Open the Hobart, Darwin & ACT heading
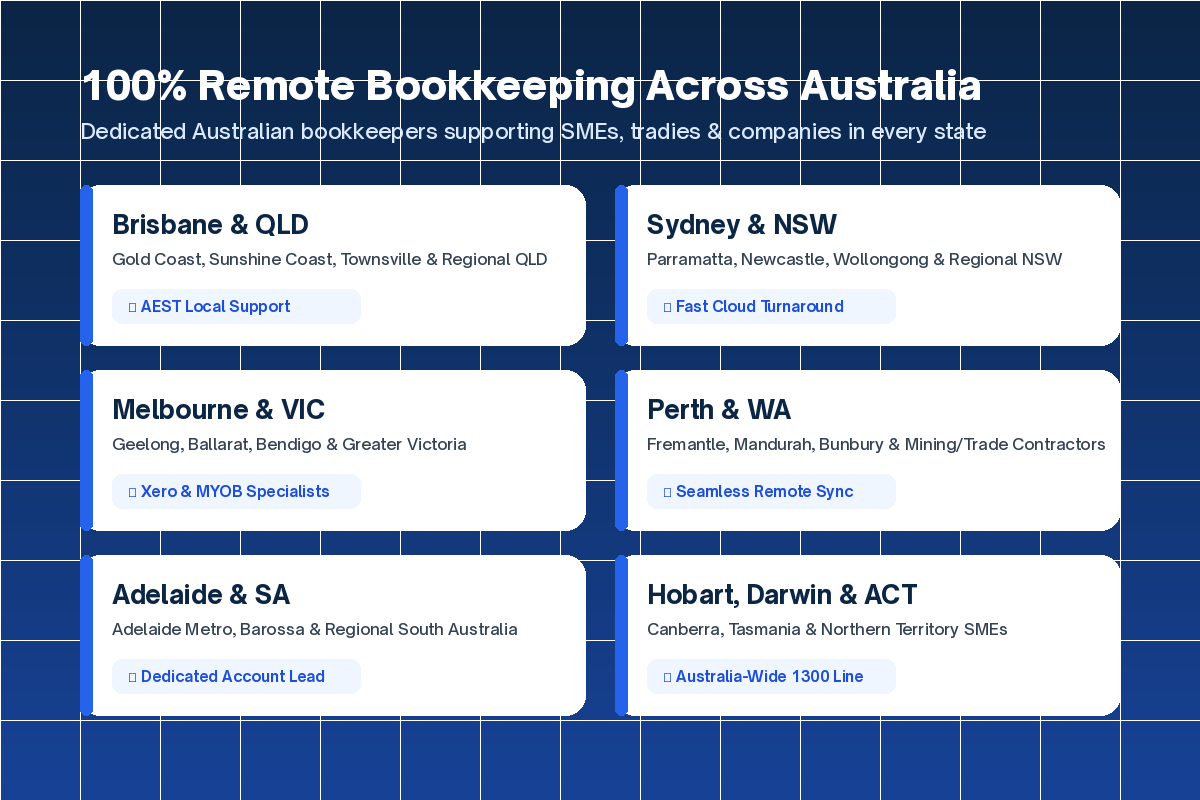Image resolution: width=1200 pixels, height=800 pixels. point(782,594)
